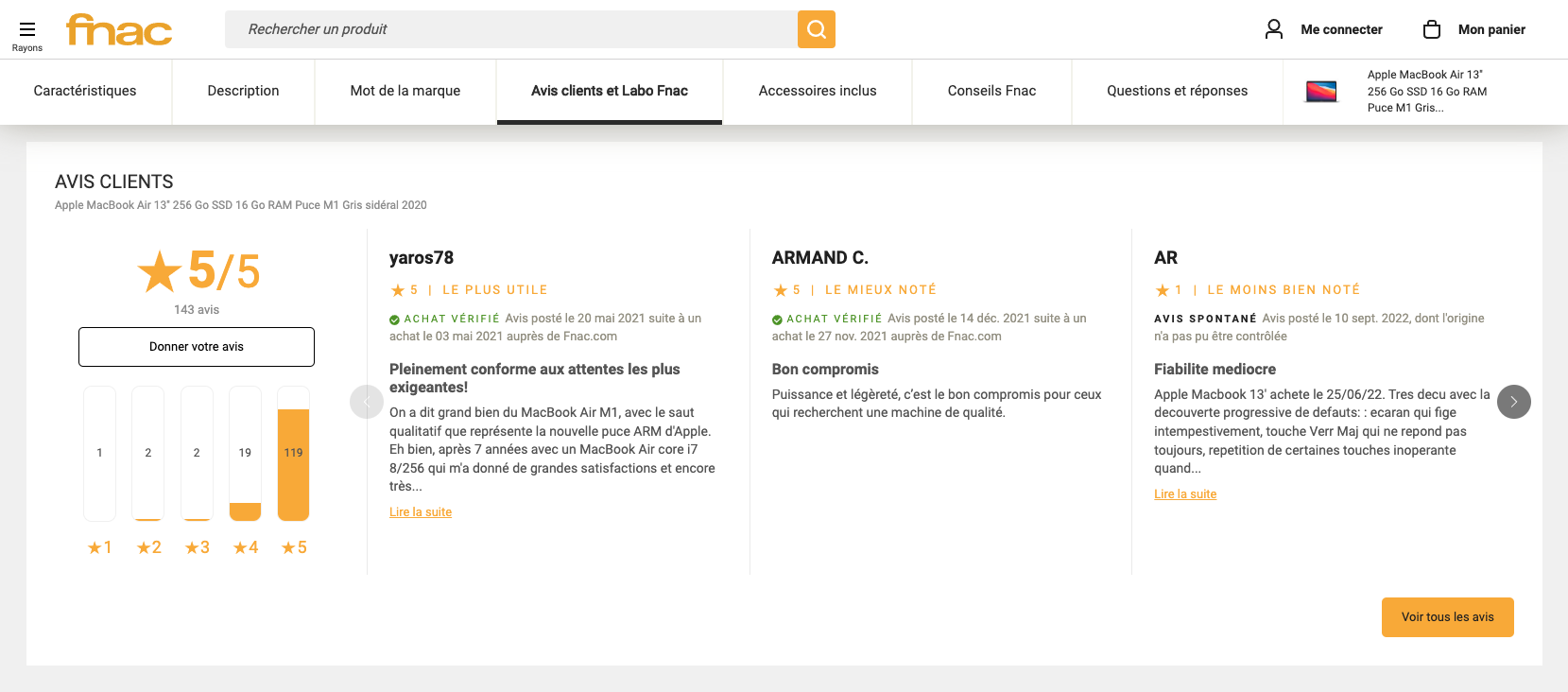Focus the Rechercher un produit search field
Image resolution: width=1568 pixels, height=692 pixels.
click(510, 29)
